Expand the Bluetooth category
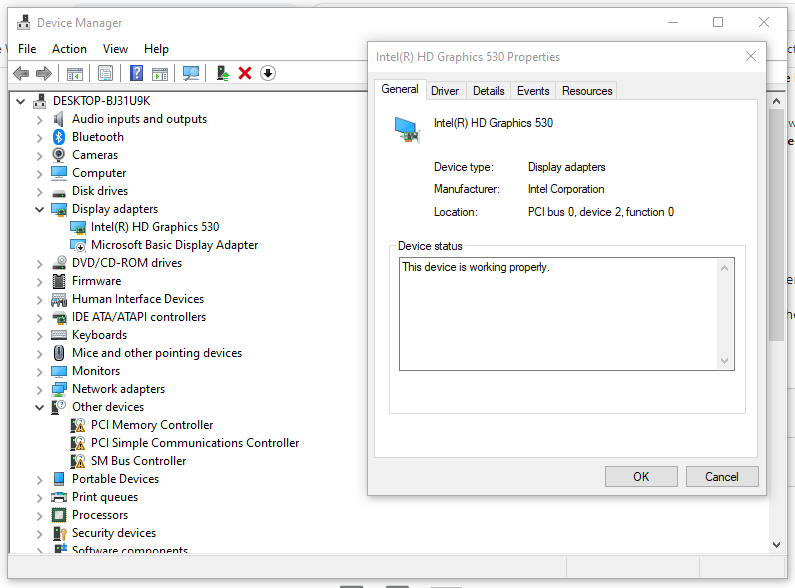The width and height of the screenshot is (795, 588). tap(40, 137)
